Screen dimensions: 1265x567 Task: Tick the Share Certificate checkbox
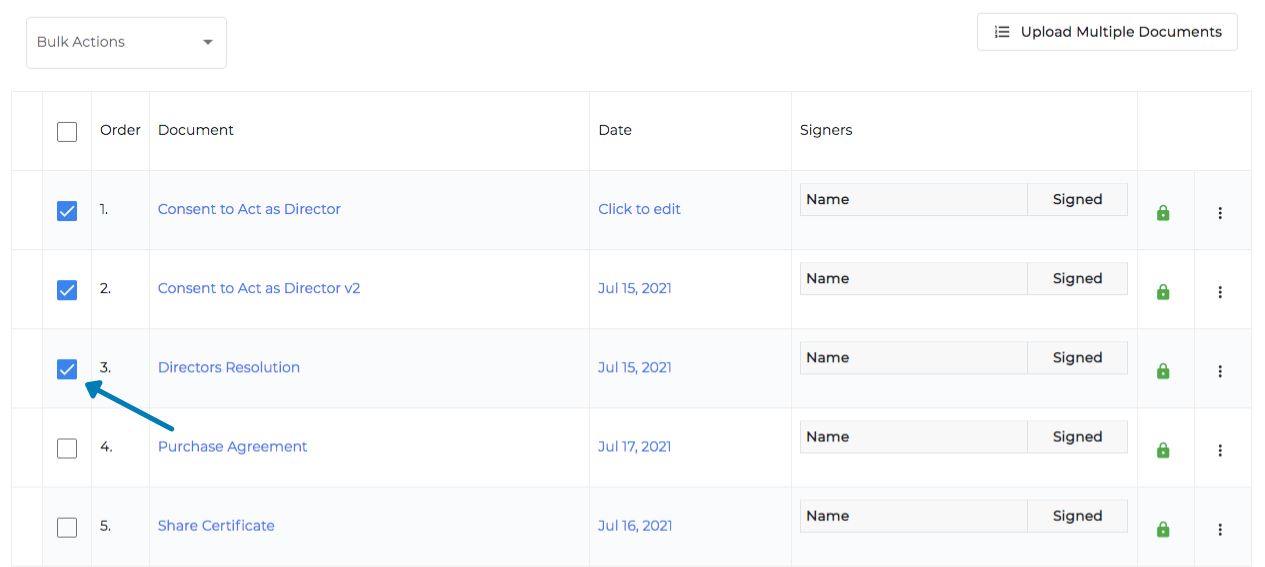click(67, 527)
